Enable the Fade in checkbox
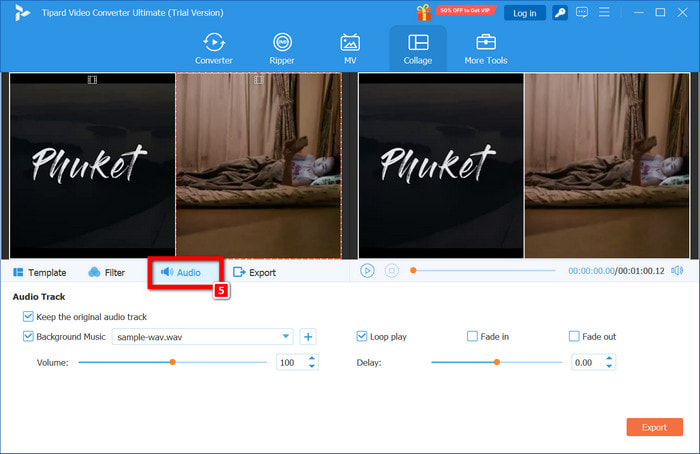 click(x=472, y=337)
